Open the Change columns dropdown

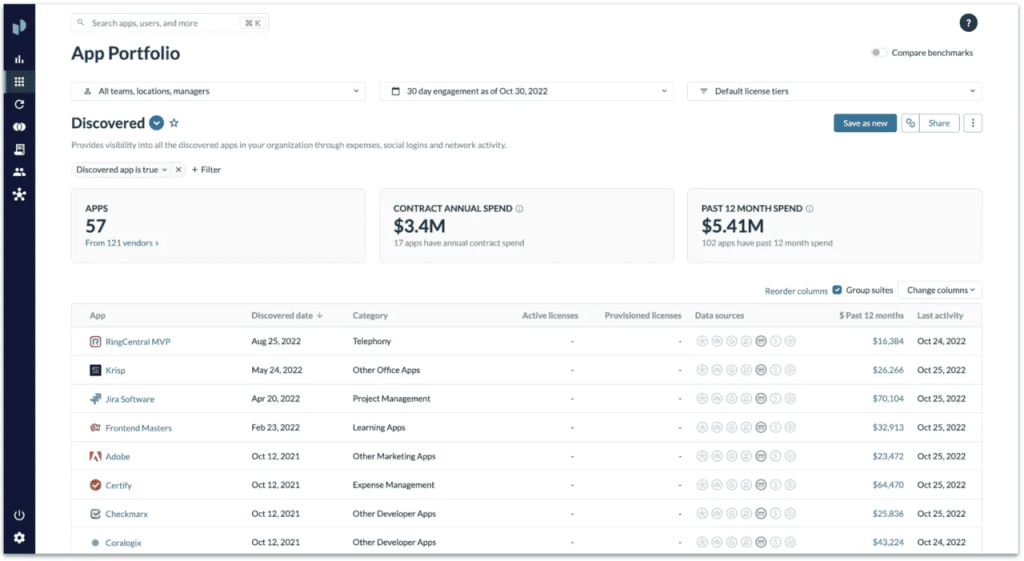pyautogui.click(x=940, y=290)
